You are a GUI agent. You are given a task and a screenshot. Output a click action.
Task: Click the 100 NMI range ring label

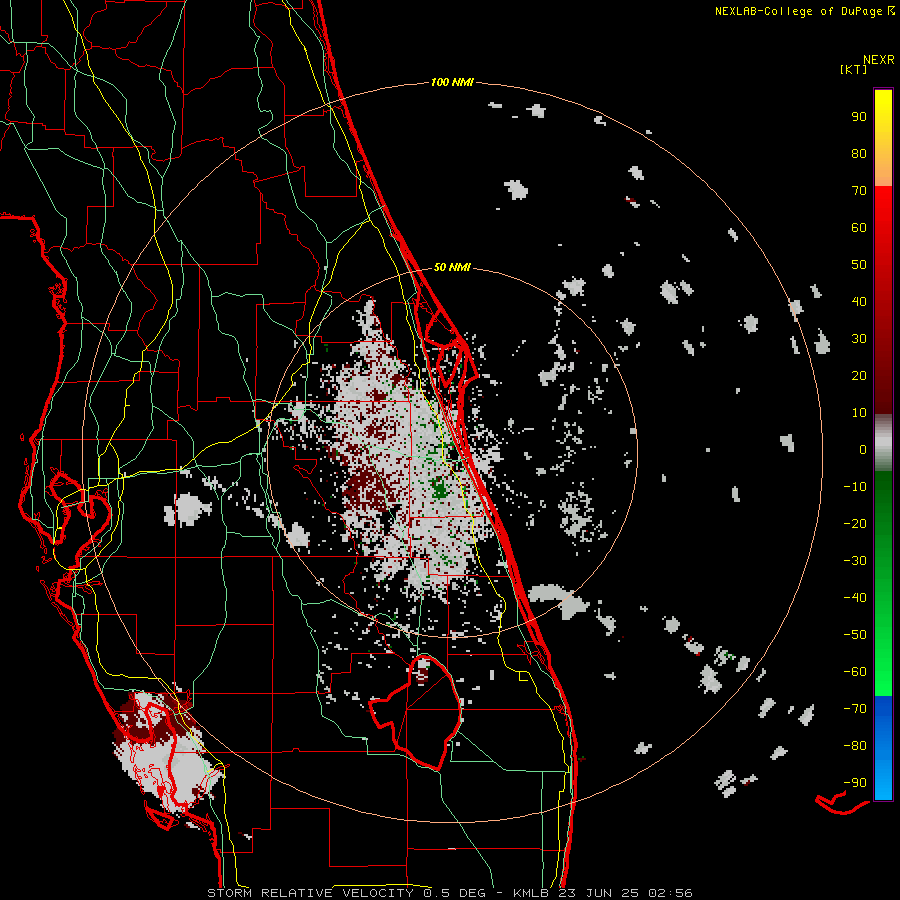coord(452,82)
